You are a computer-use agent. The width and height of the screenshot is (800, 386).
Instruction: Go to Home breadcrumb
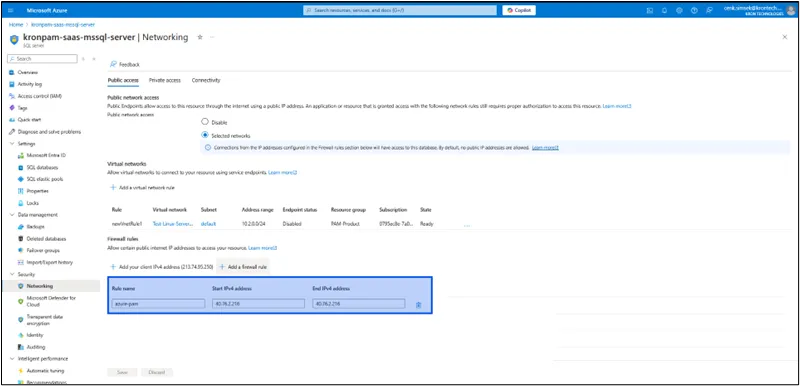tap(16, 24)
